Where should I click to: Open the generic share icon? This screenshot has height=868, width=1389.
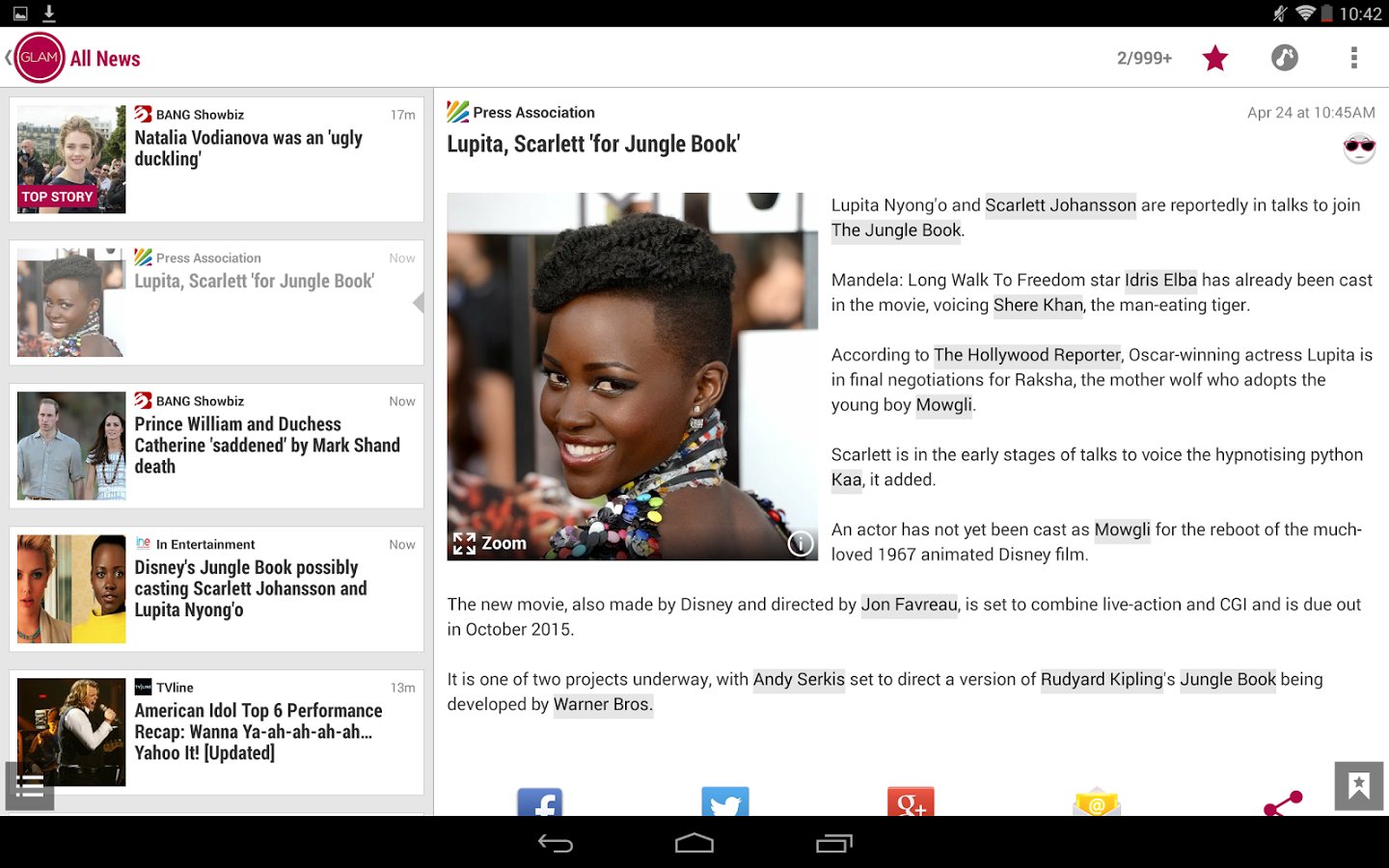(x=1283, y=803)
